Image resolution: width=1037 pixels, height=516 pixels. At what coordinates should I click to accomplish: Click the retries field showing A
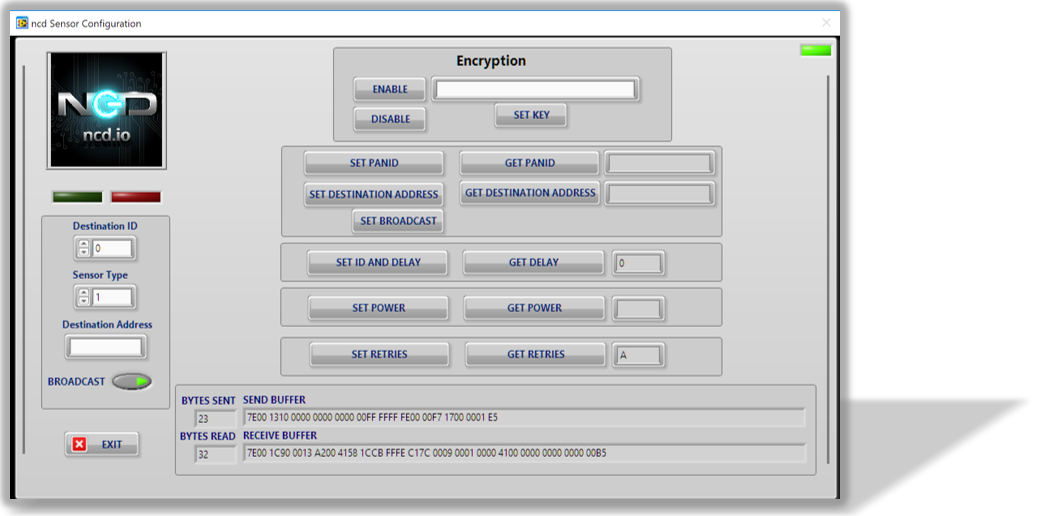tap(638, 355)
